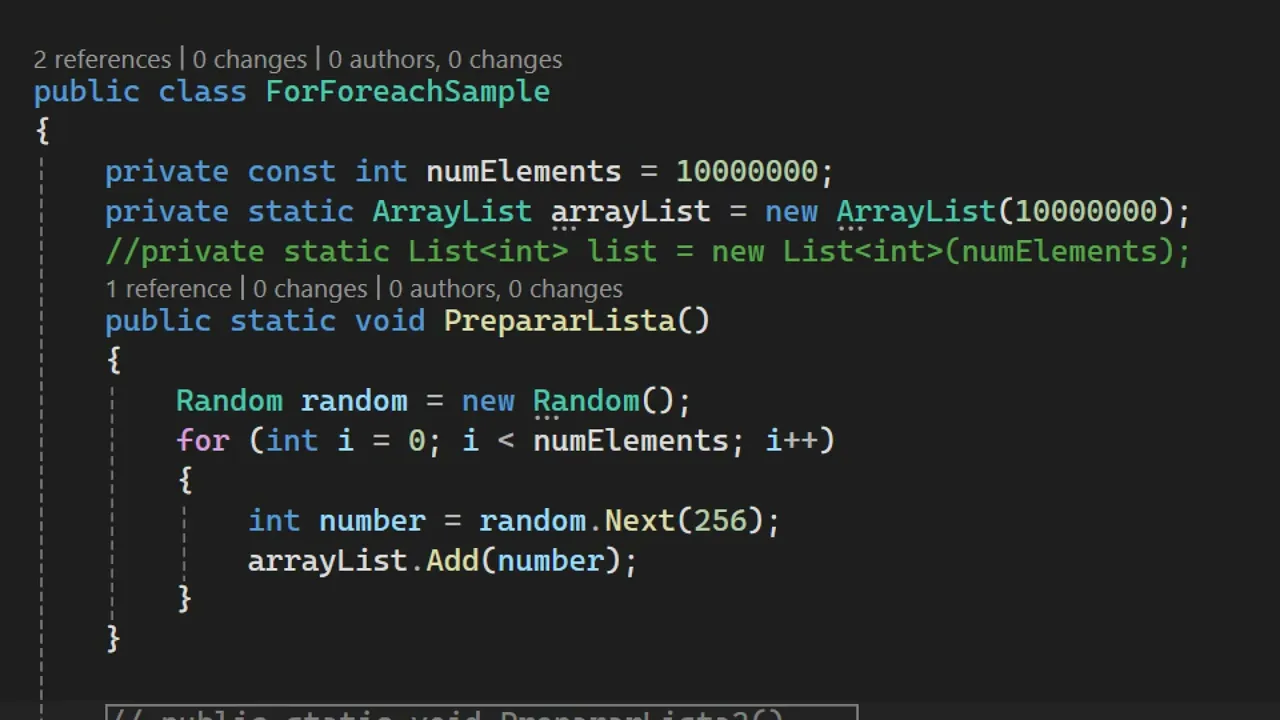Click "0 authors, 0 changes" above the PrepararLista method
This screenshot has width=1280, height=720.
pos(505,289)
